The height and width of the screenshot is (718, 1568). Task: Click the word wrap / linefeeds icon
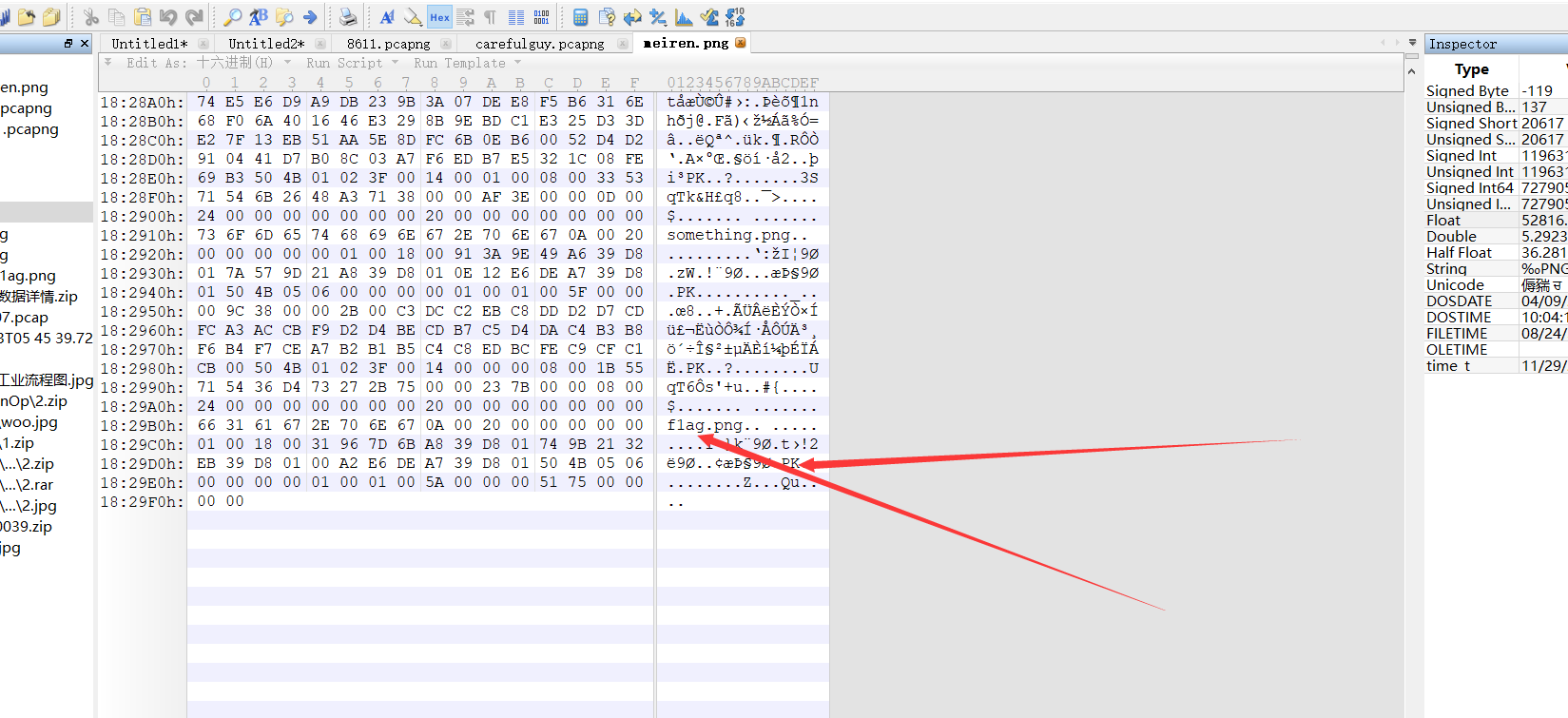(x=465, y=17)
